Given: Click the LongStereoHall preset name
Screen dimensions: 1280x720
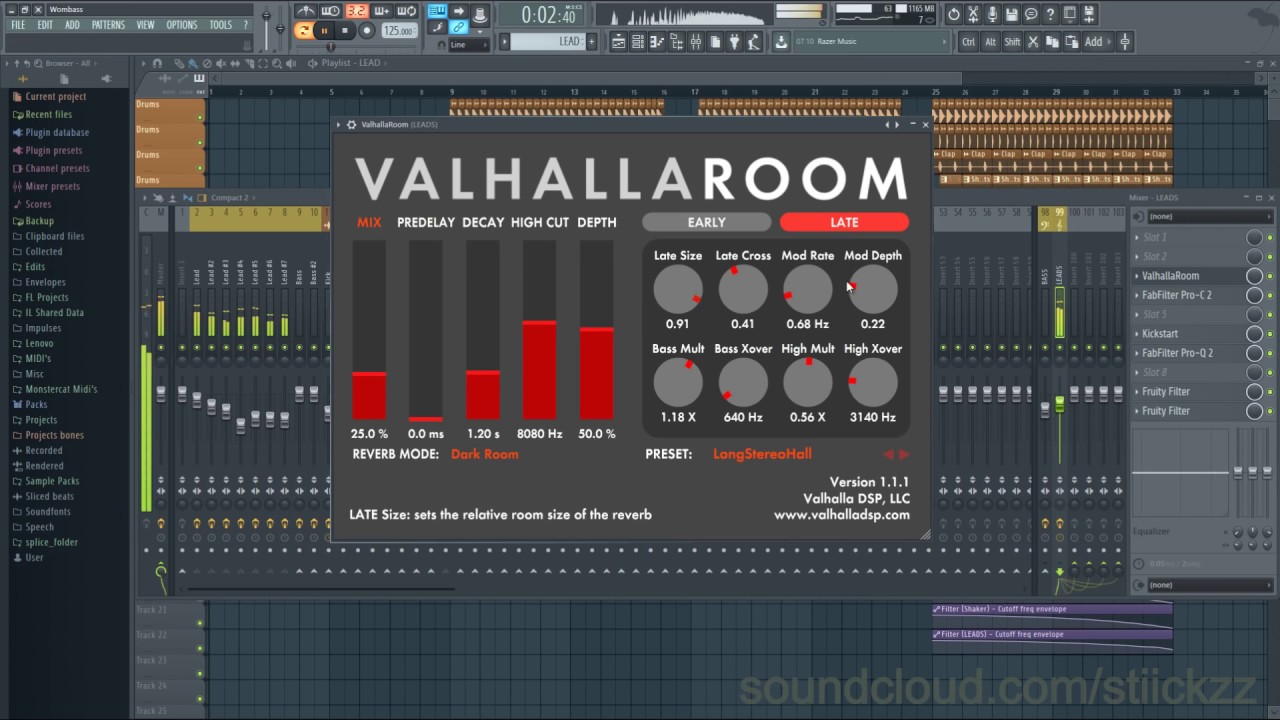Looking at the screenshot, I should 762,454.
